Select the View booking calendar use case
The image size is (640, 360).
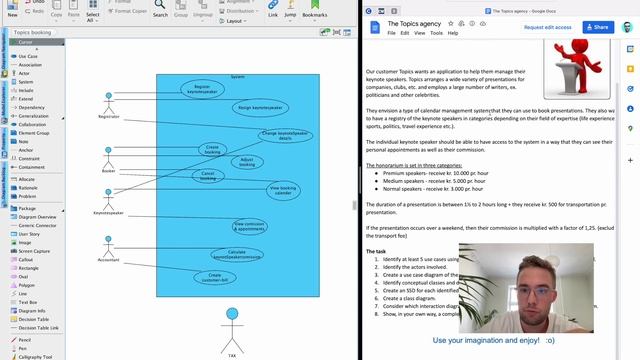point(283,191)
